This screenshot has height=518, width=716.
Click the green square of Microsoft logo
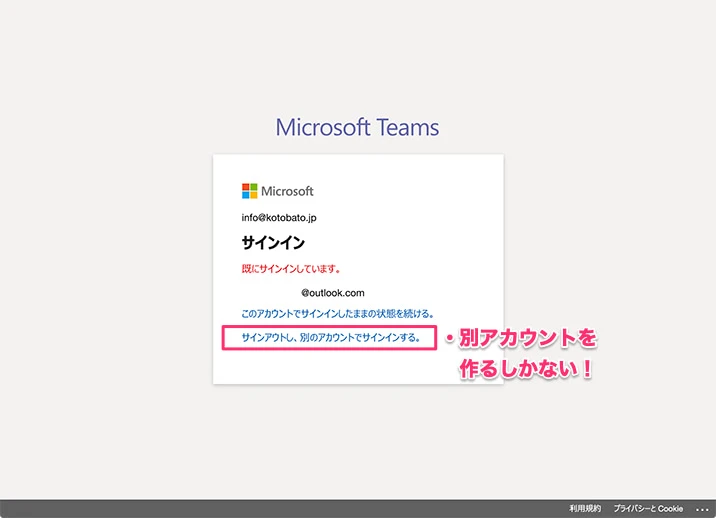[254, 187]
